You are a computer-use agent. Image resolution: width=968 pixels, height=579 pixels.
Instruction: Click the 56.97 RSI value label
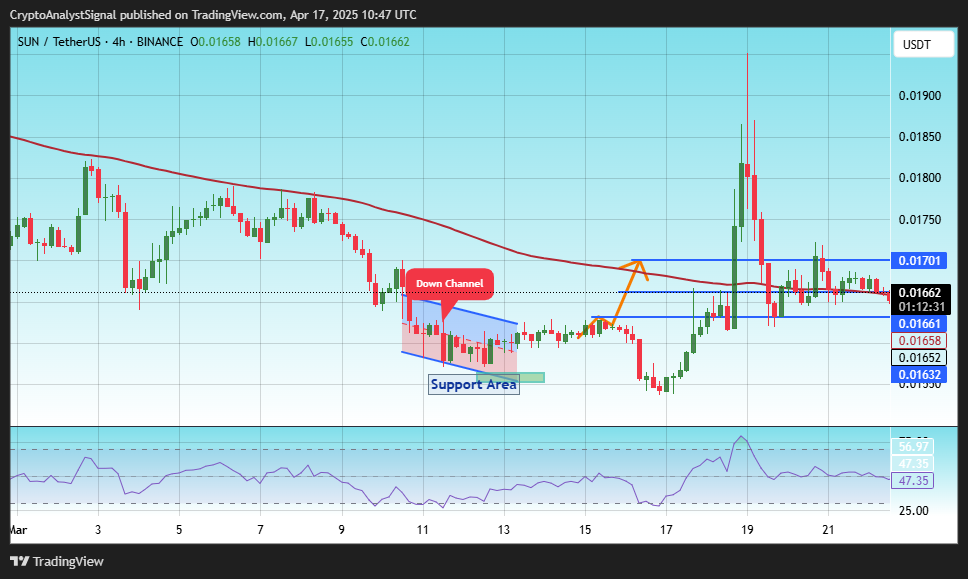[912, 446]
